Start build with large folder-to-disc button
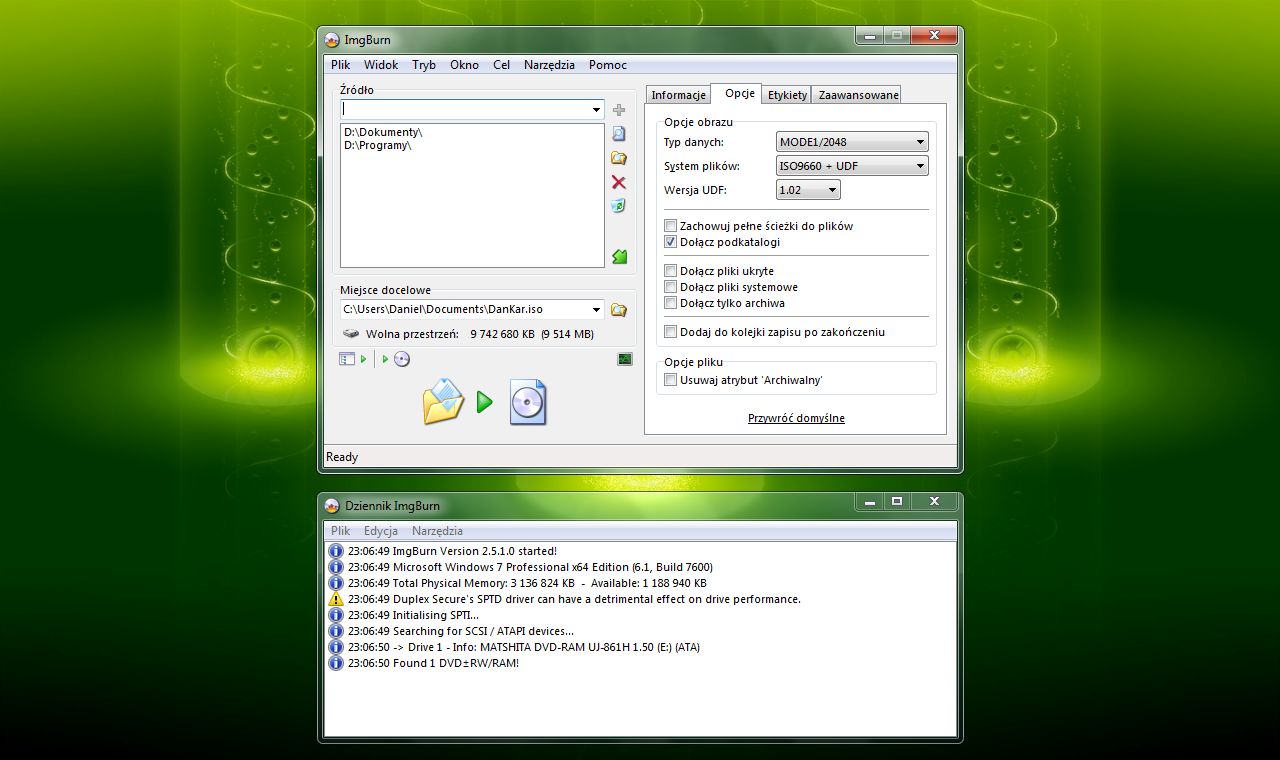Screen dimensions: 1280x760 (485, 402)
